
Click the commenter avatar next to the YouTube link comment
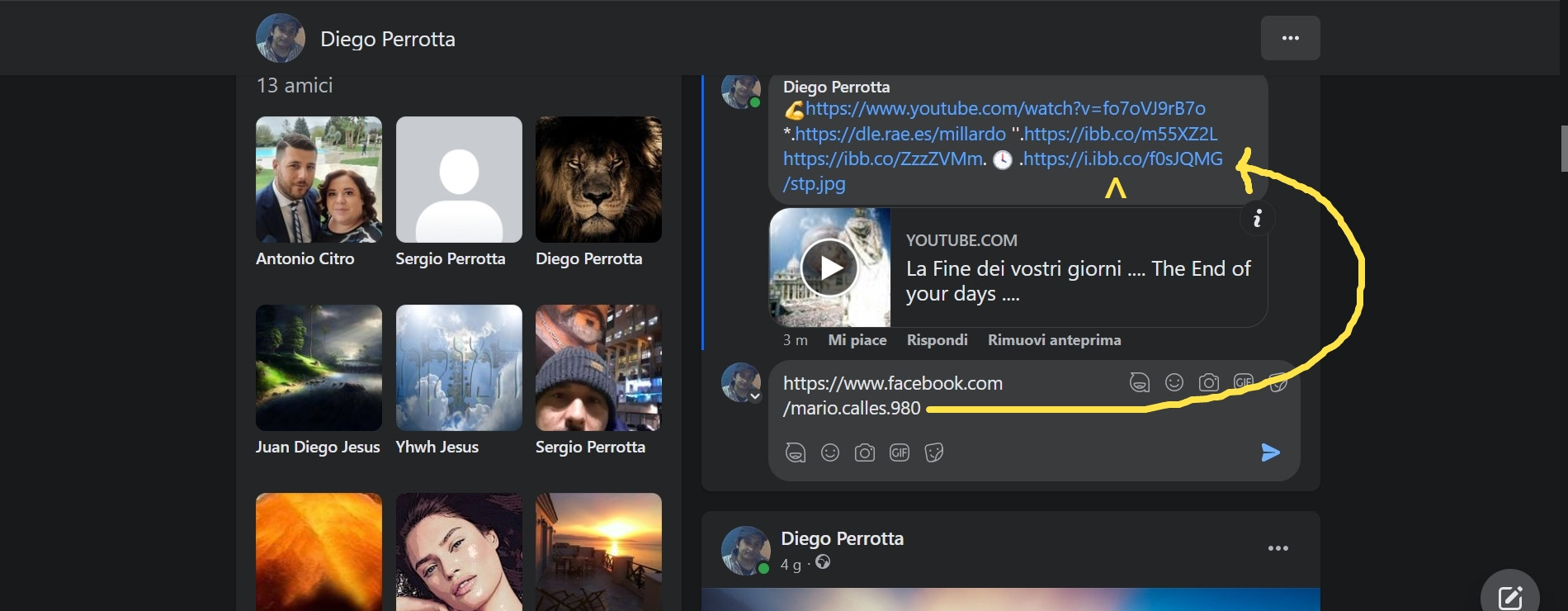(x=741, y=91)
